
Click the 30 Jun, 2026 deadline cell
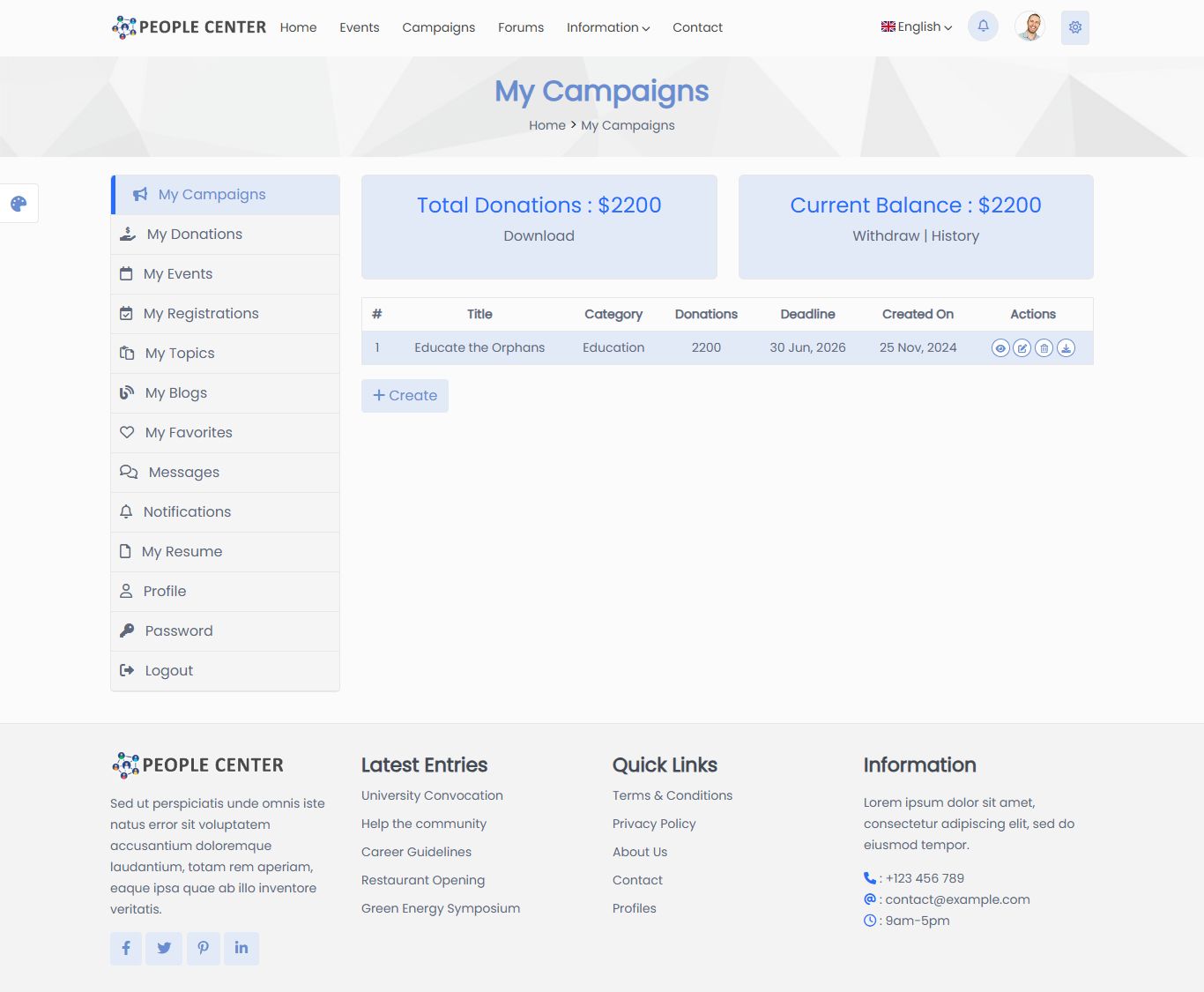tap(807, 347)
